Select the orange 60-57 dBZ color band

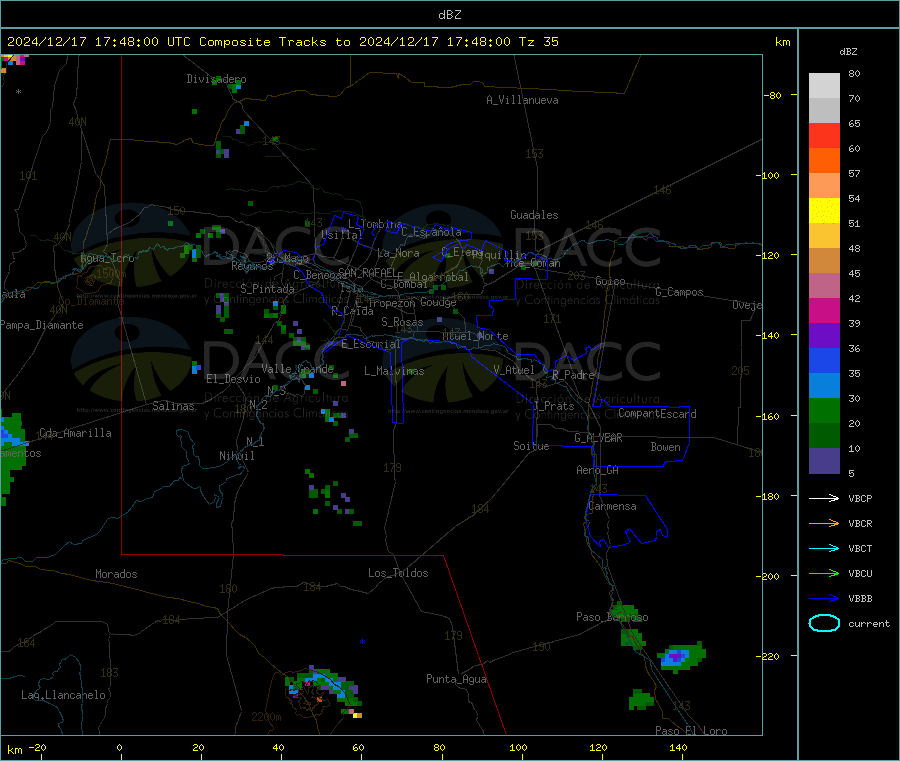point(824,161)
